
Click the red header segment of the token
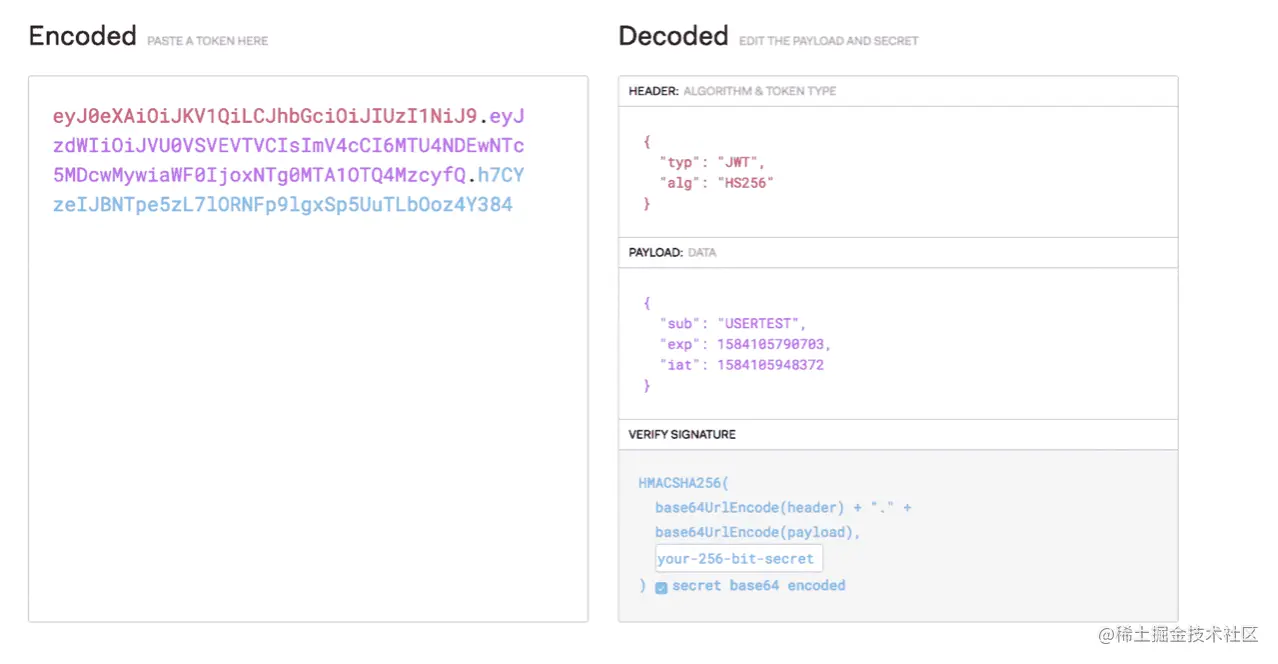[266, 116]
